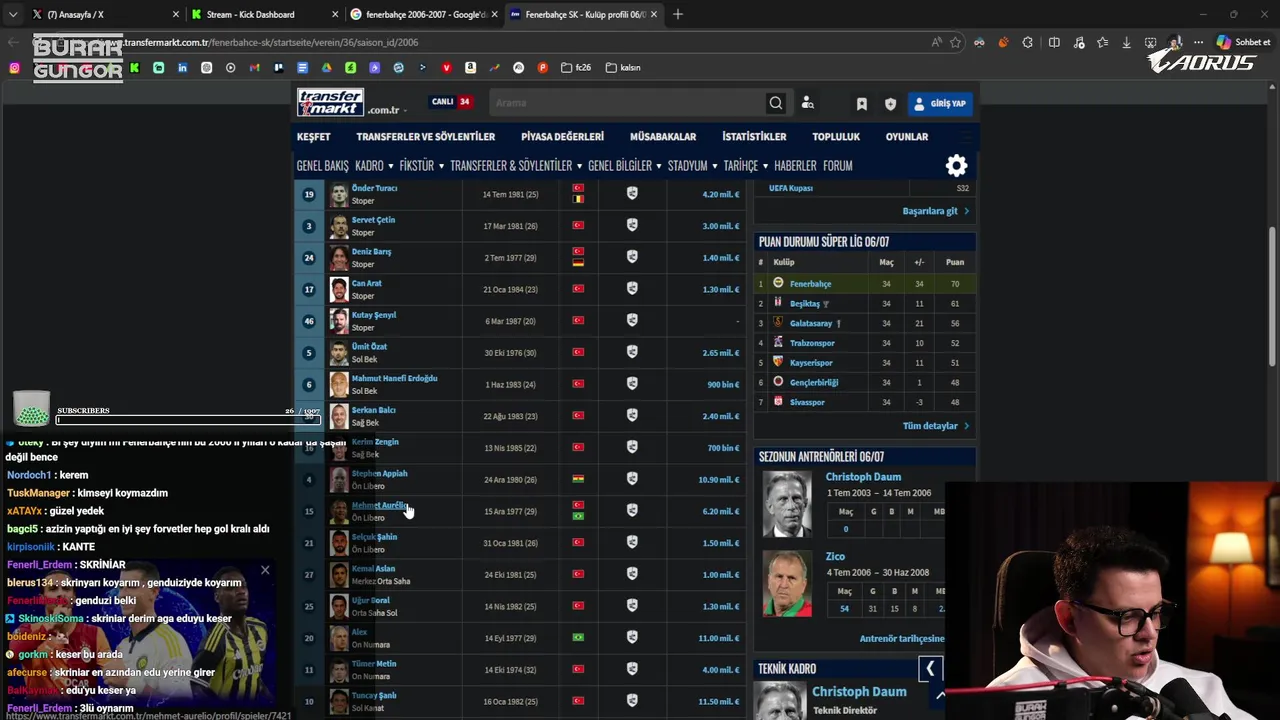Screen dimensions: 1280x720
Task: Open browser extensions puzzle icon
Action: 1028,43
